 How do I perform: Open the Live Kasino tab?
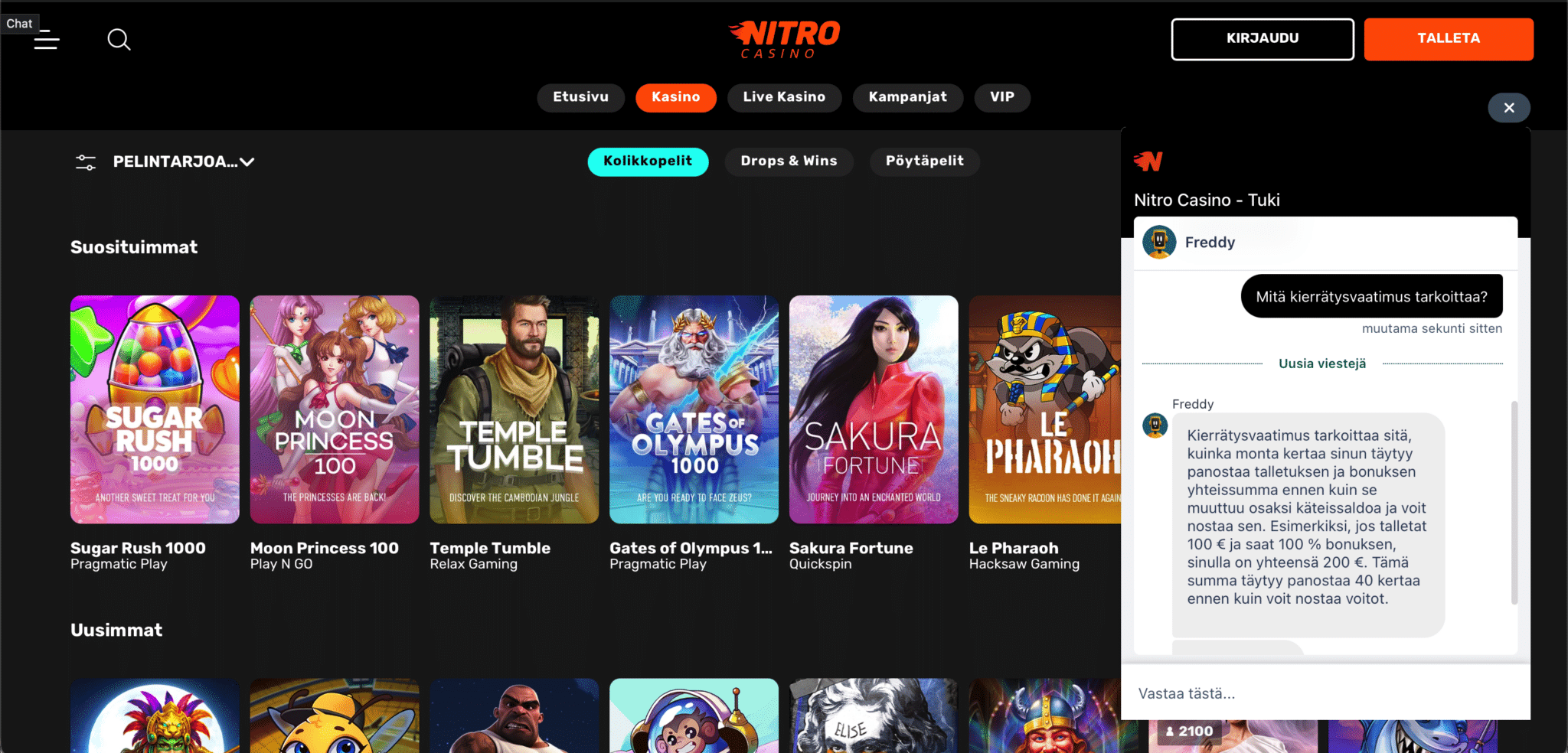(784, 97)
